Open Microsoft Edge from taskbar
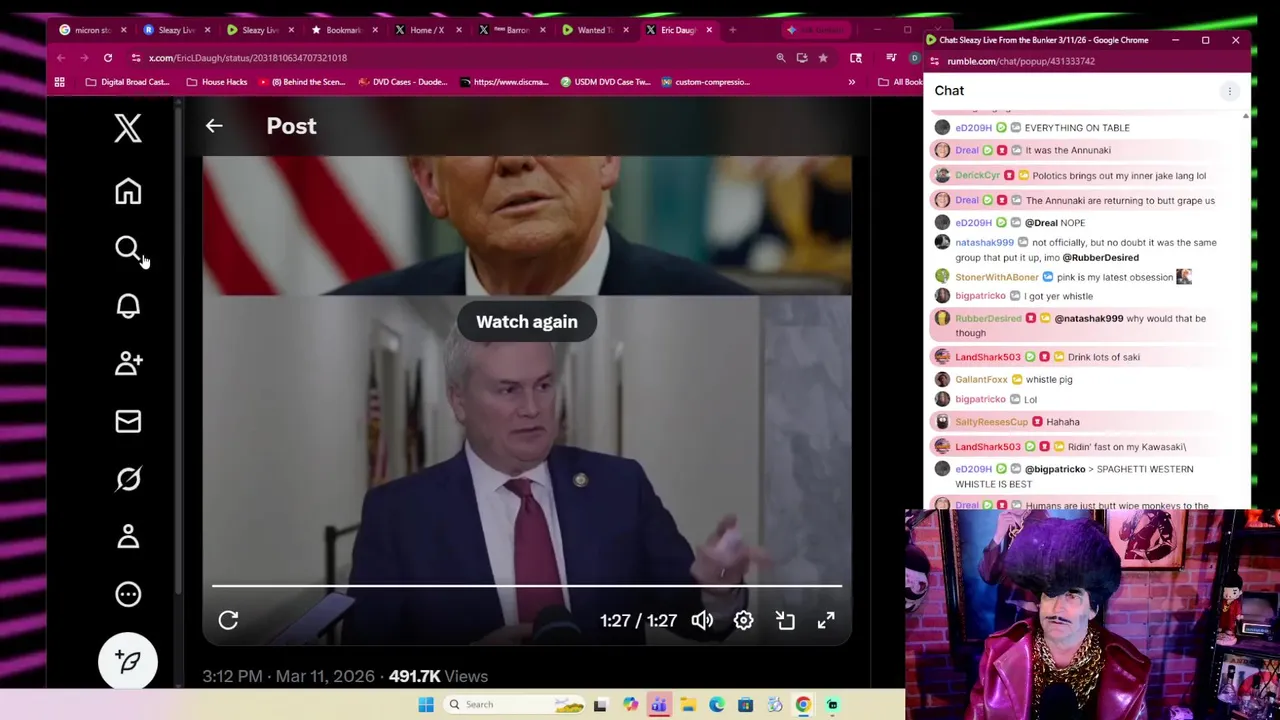Viewport: 1280px width, 720px height. click(717, 705)
